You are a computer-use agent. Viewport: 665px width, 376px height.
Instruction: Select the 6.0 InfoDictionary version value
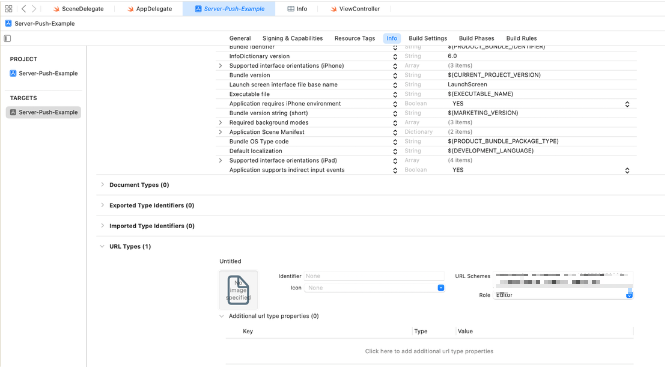tap(452, 56)
